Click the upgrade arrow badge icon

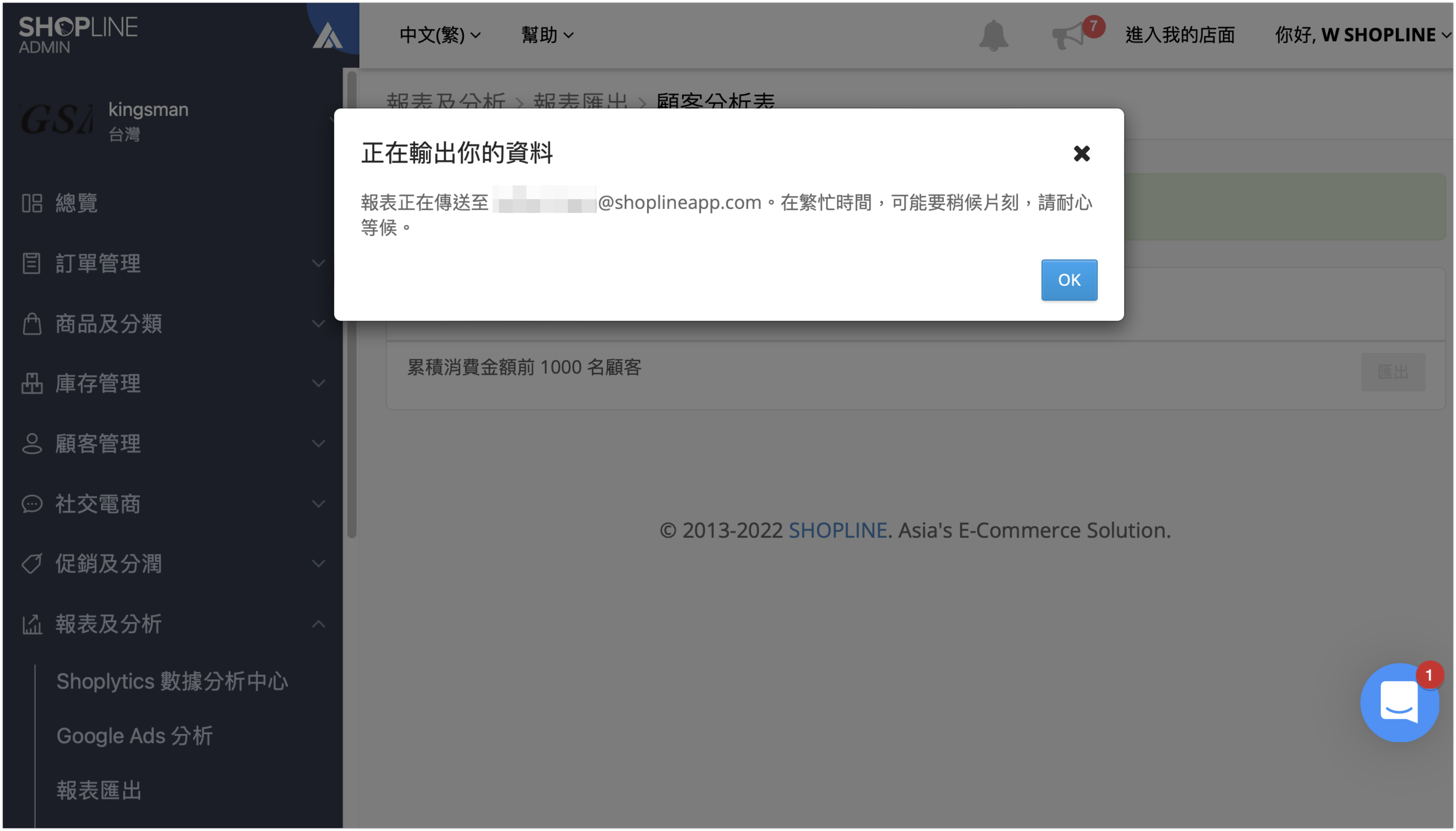pos(328,35)
